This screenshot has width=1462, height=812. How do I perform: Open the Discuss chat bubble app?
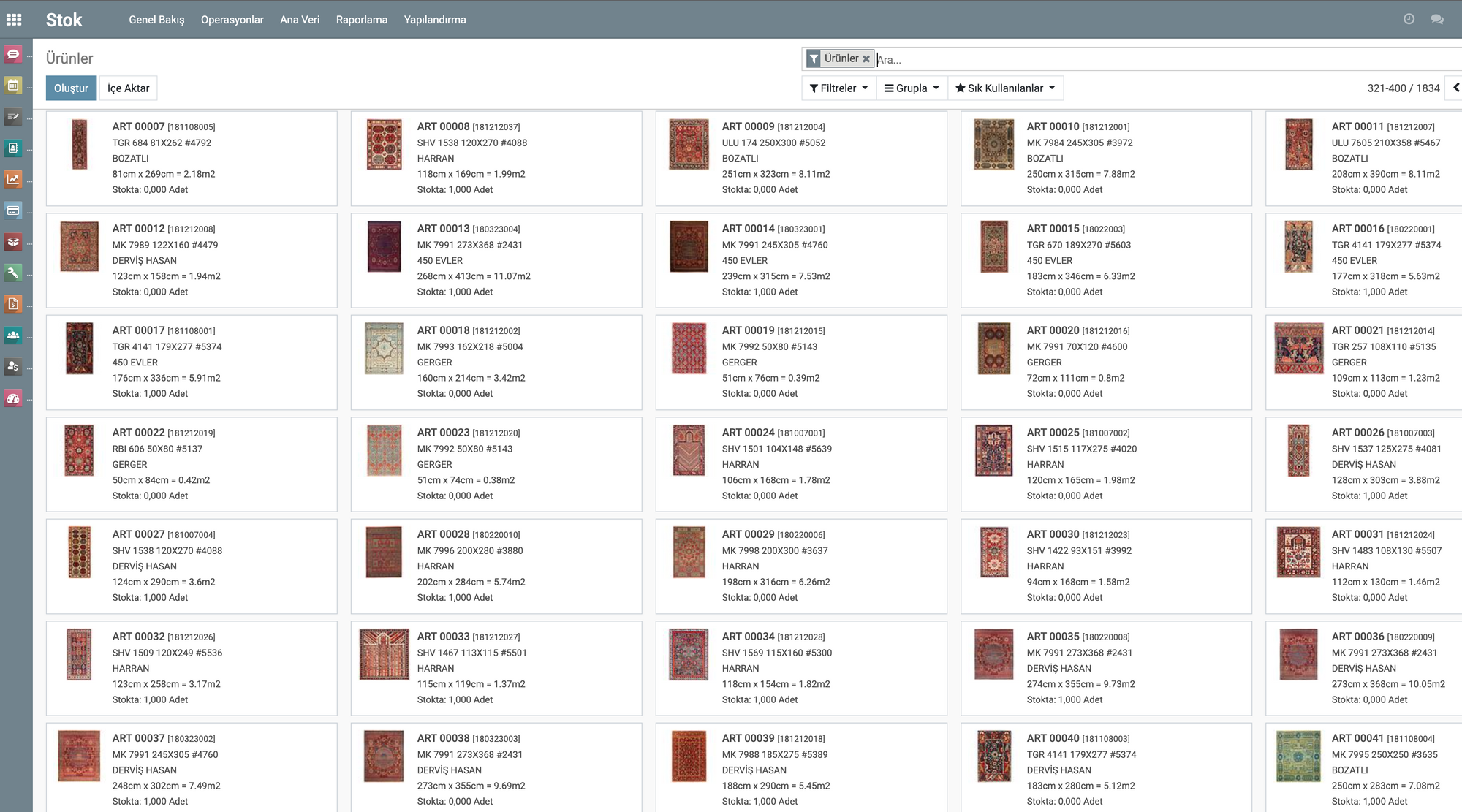pos(13,54)
